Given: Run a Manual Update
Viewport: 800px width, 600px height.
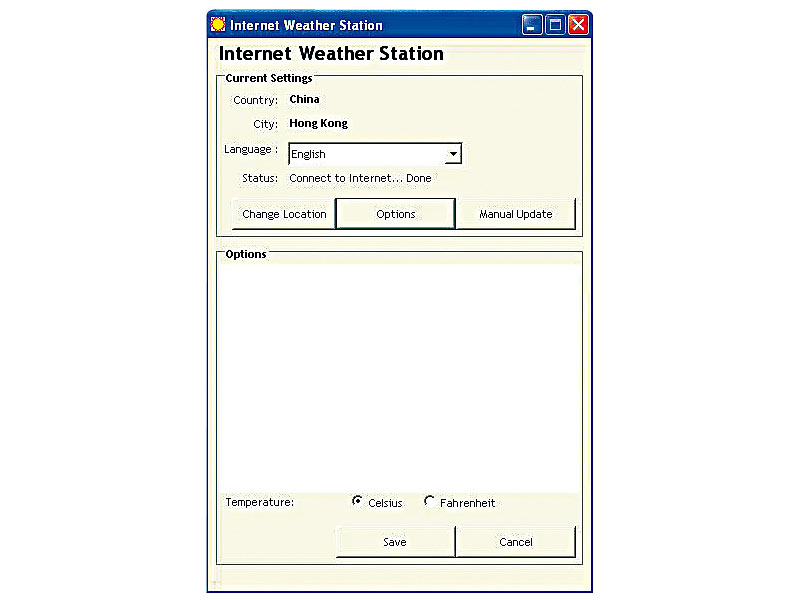Looking at the screenshot, I should (516, 214).
